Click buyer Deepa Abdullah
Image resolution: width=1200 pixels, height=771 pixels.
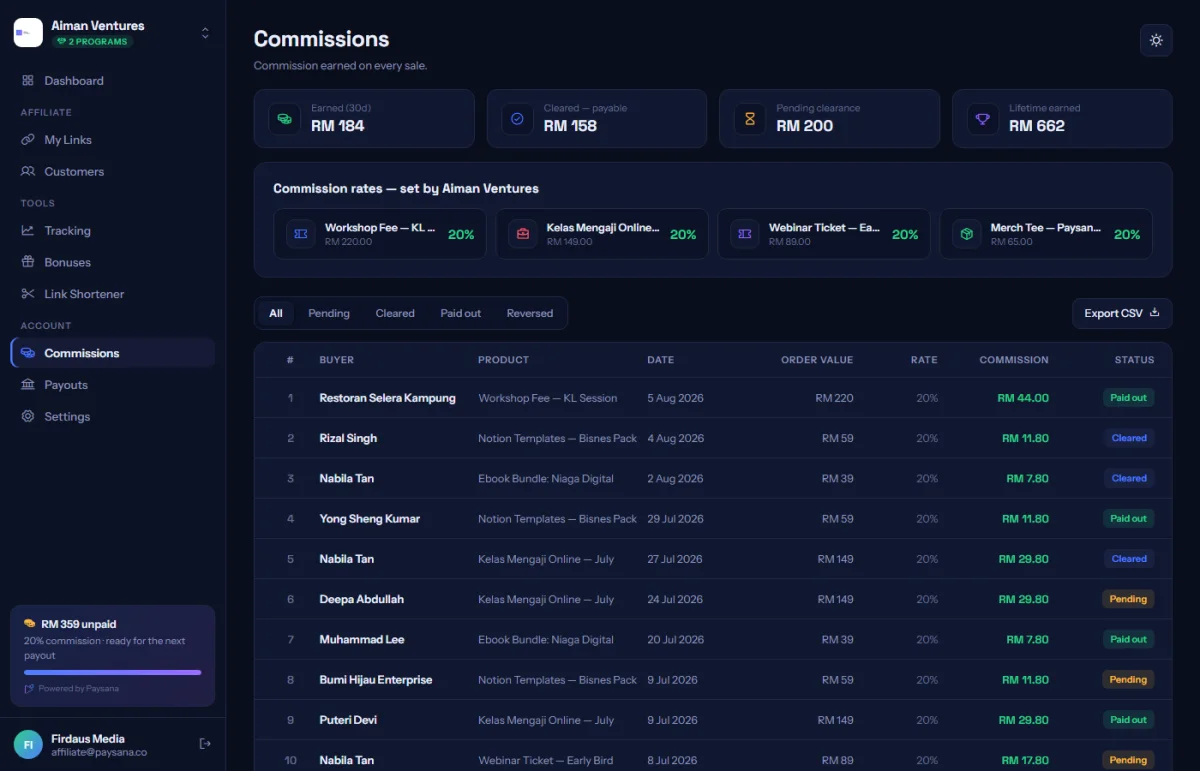tap(362, 599)
